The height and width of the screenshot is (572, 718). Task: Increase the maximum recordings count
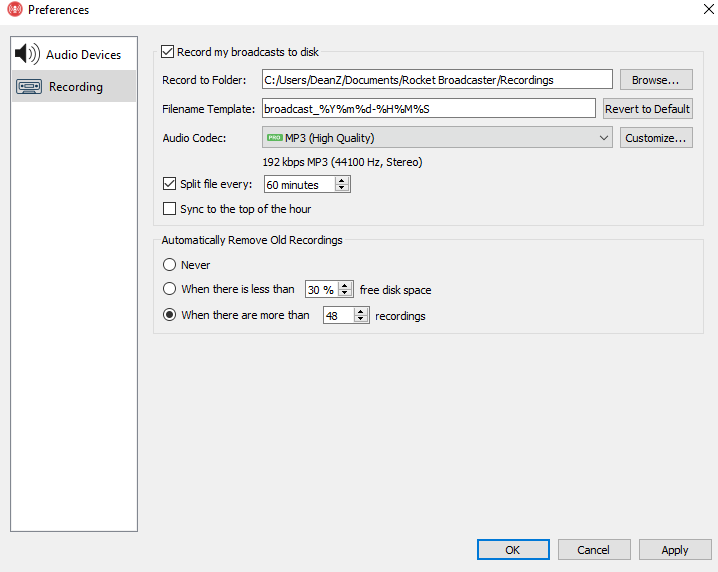click(x=361, y=312)
